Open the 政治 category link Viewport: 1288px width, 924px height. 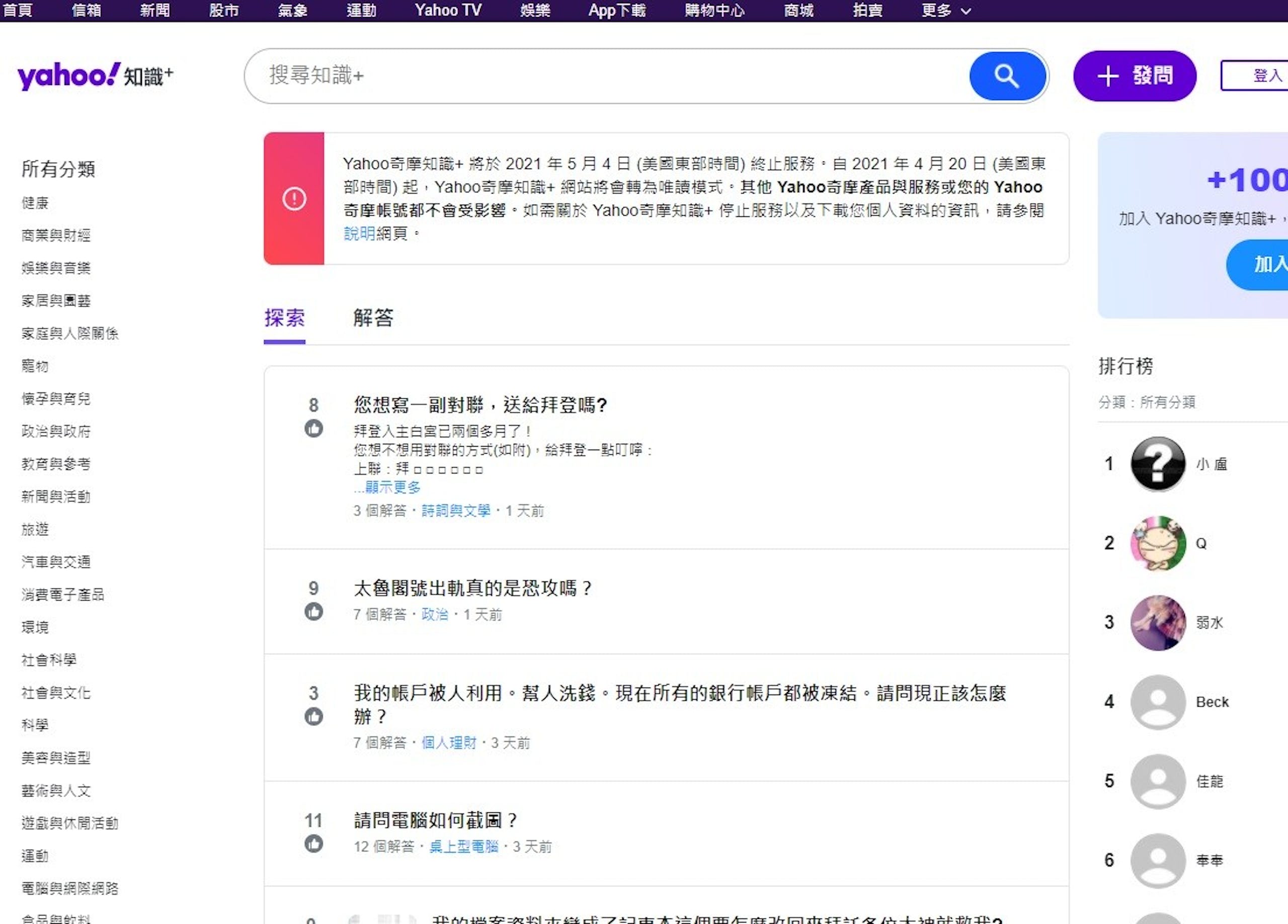tap(435, 614)
